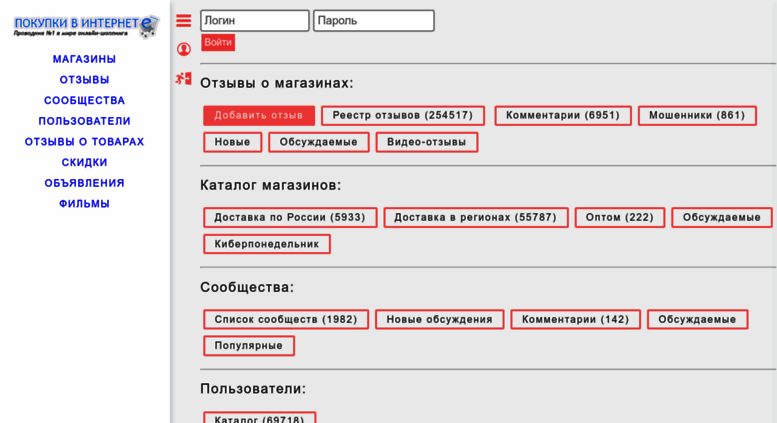The image size is (777, 423).
Task: Open СКИДКИ in the sidebar menu
Action: [x=84, y=162]
